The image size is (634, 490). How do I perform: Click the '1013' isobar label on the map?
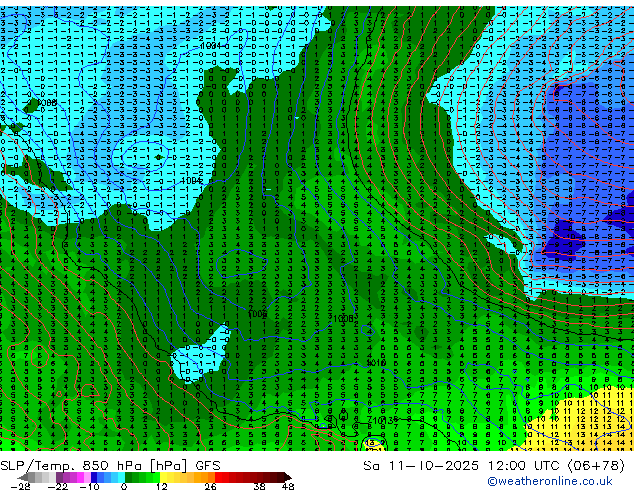click(383, 421)
